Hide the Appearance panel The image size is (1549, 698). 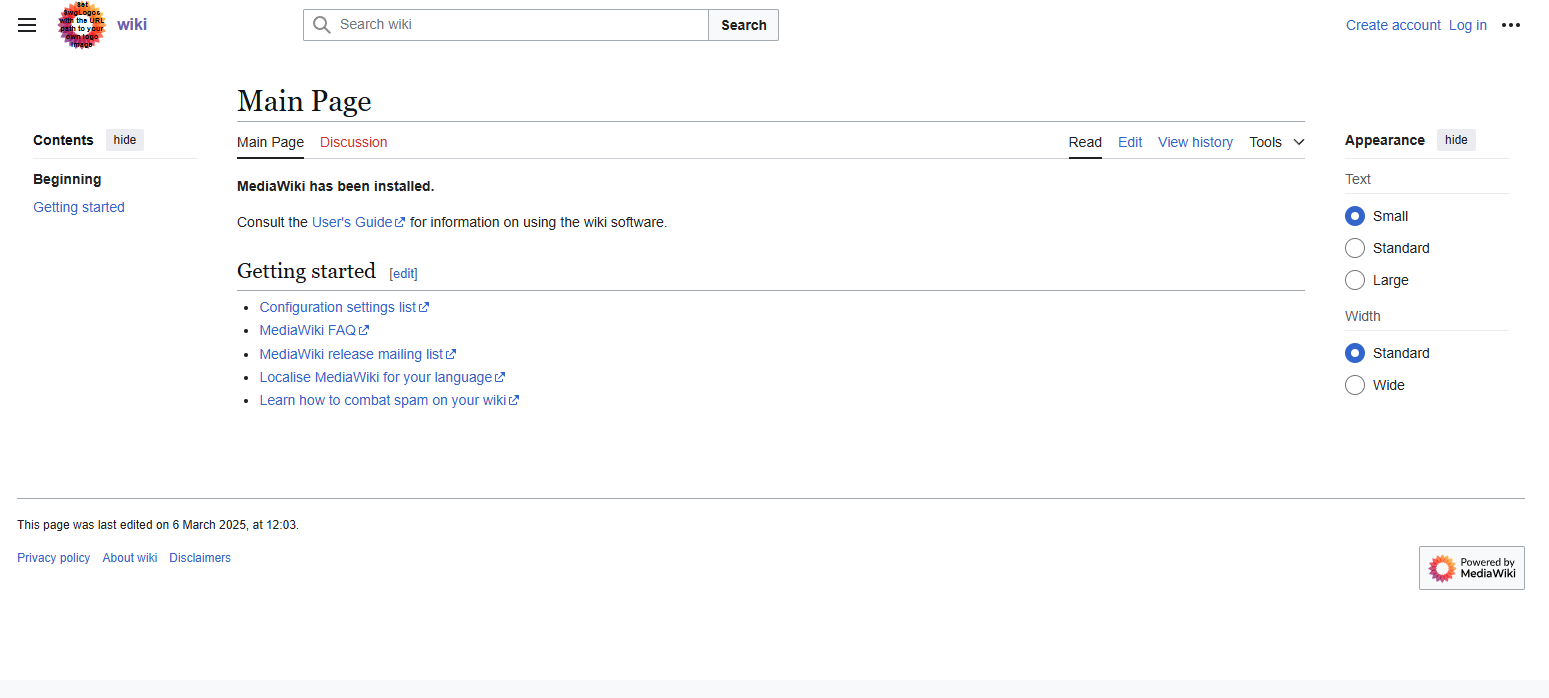click(x=1456, y=140)
